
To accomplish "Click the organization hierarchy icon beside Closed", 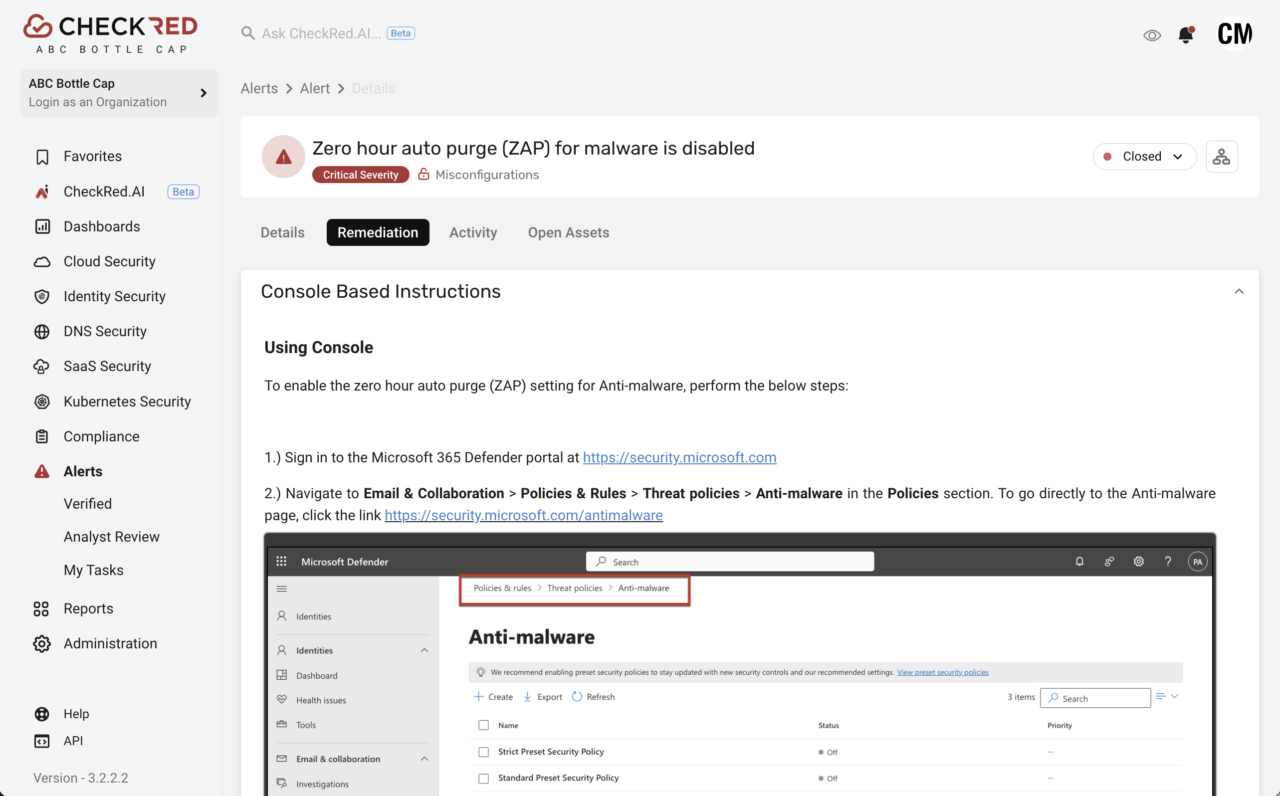I will (1222, 156).
